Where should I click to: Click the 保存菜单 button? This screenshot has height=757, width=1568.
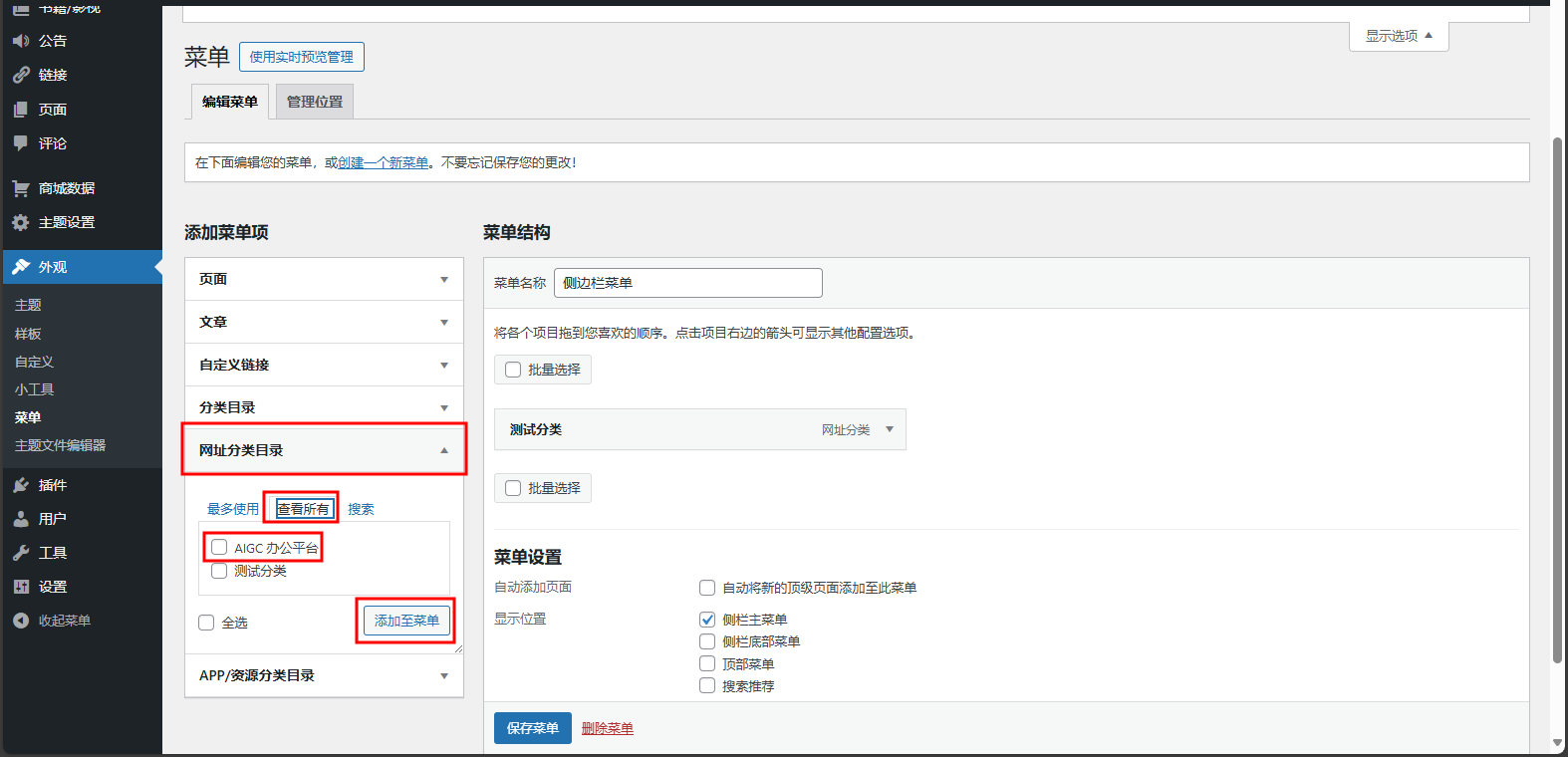pyautogui.click(x=533, y=728)
